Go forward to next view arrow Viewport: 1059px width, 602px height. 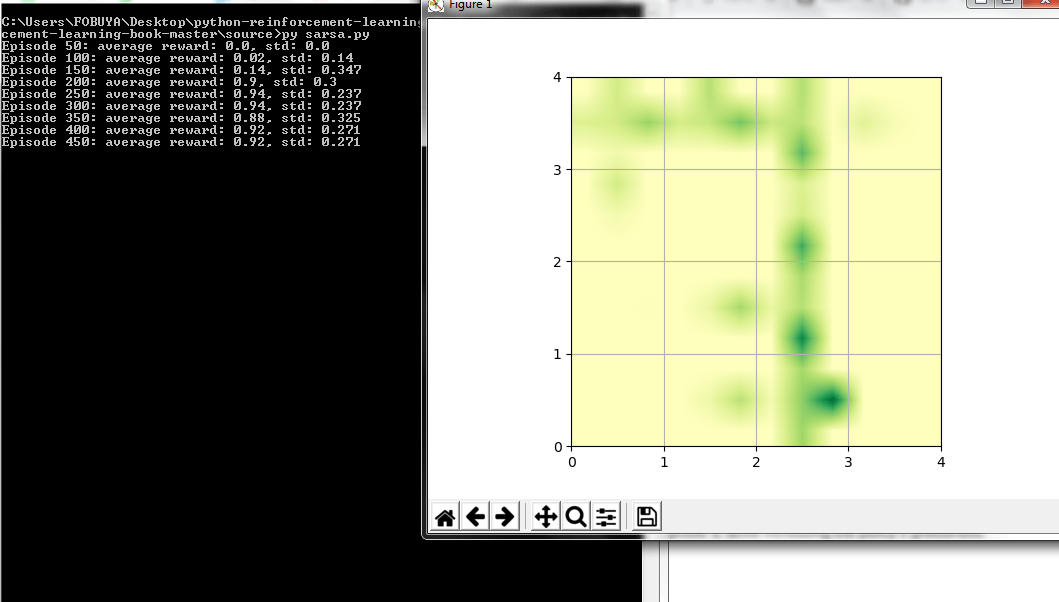(505, 518)
